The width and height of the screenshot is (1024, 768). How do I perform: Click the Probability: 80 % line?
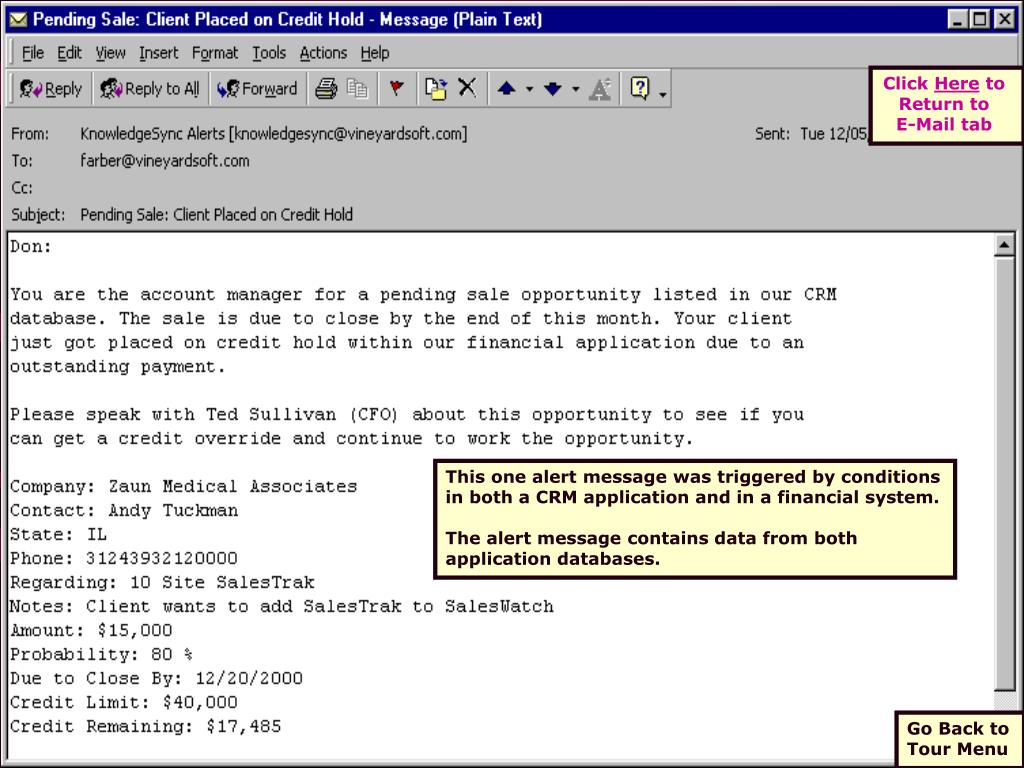[101, 654]
